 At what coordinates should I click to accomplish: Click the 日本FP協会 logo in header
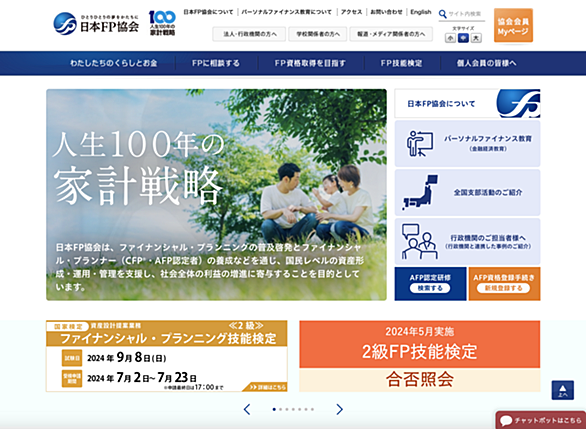[x=96, y=24]
